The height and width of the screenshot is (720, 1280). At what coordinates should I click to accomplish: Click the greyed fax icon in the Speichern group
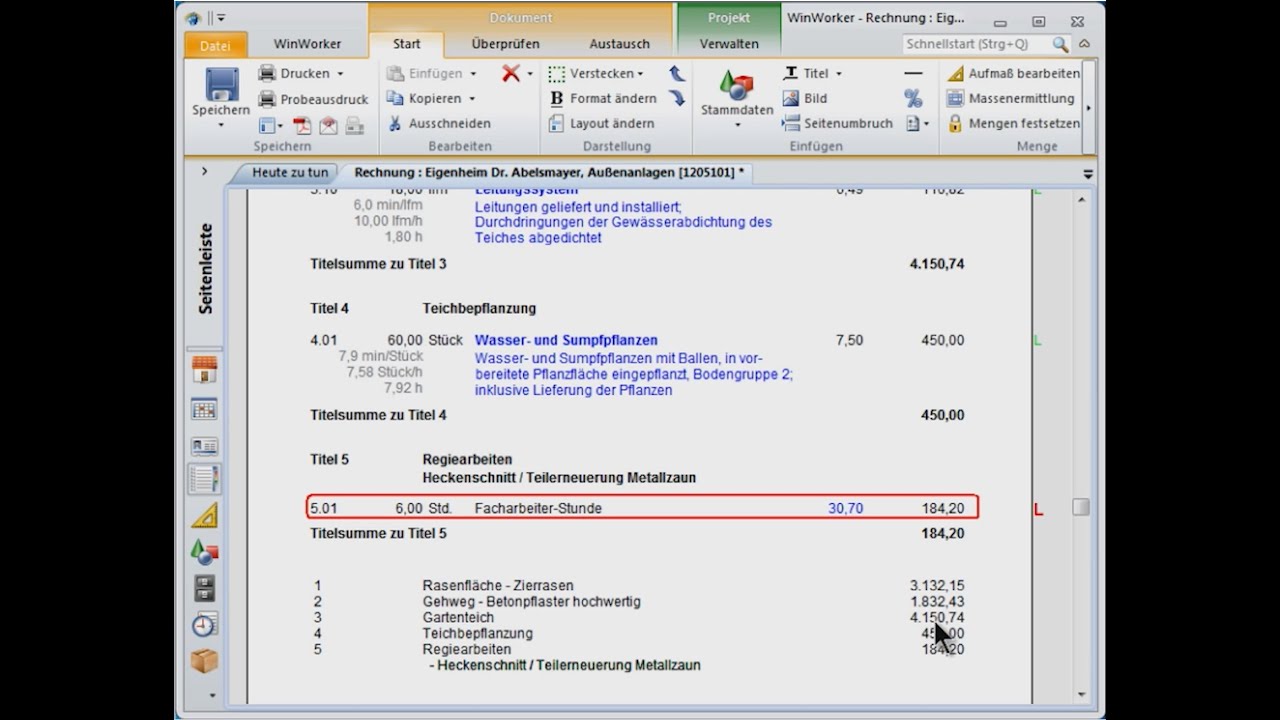(x=354, y=125)
